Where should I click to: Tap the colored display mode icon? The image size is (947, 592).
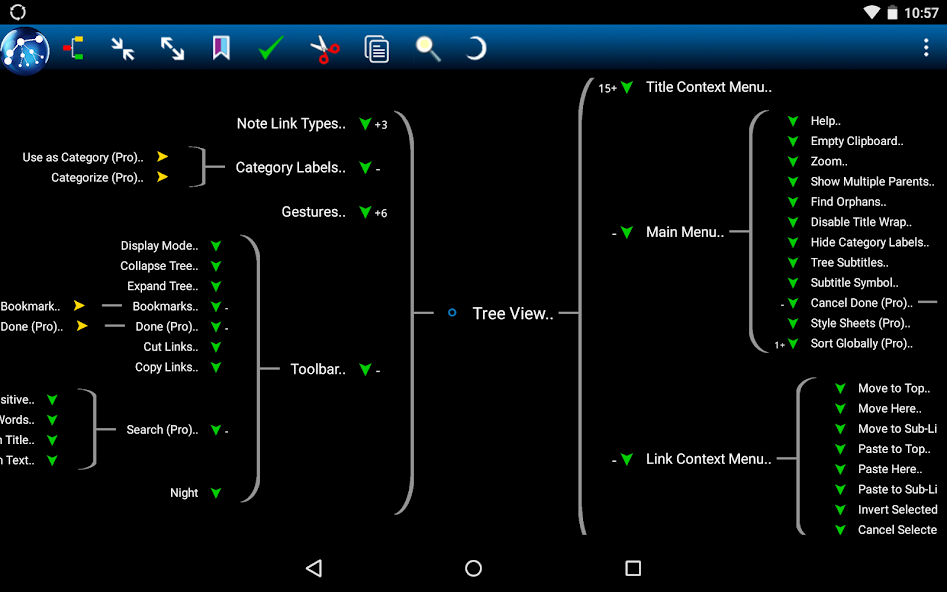[x=75, y=48]
